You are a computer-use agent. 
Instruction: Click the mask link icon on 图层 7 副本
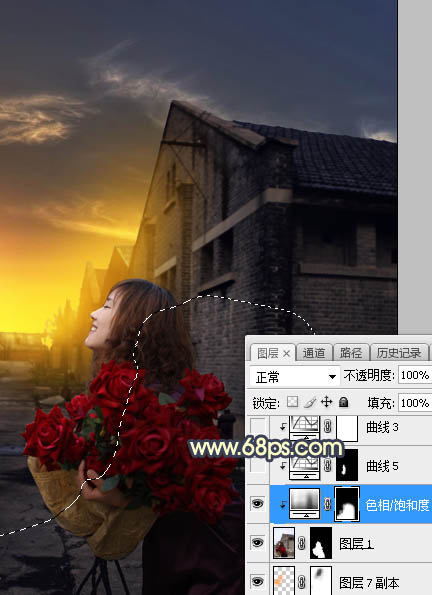click(302, 582)
